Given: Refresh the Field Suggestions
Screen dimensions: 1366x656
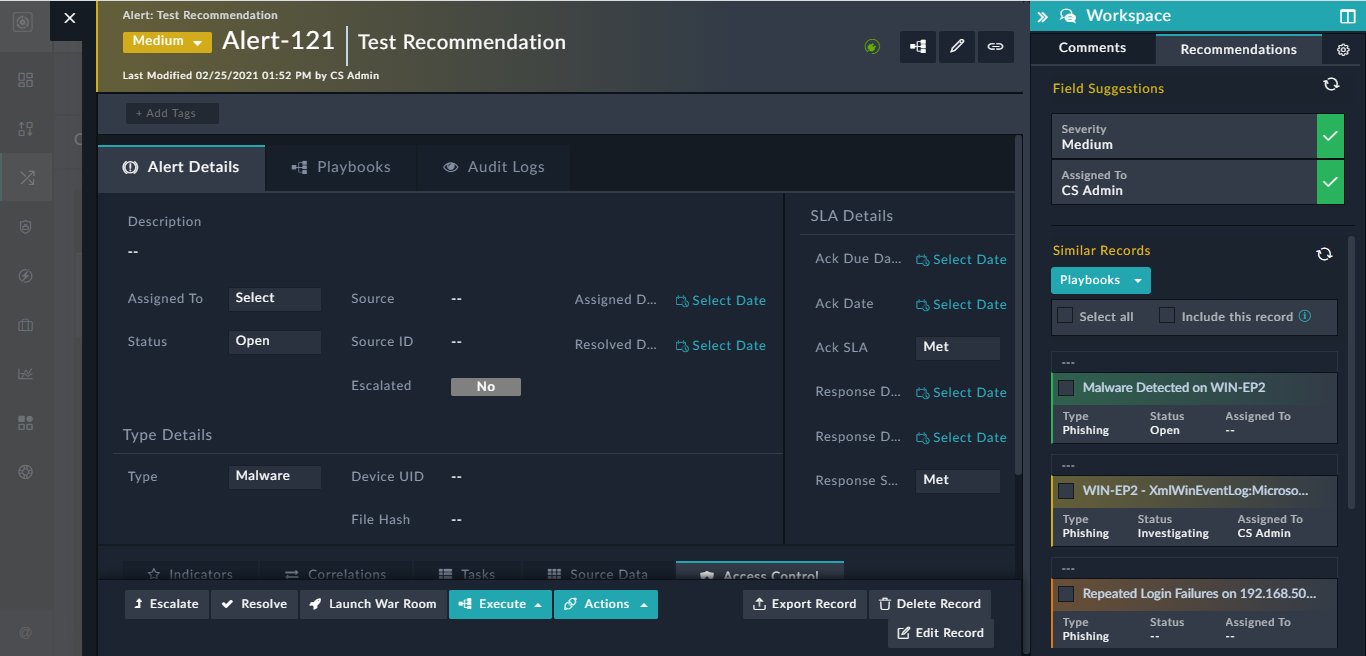Looking at the screenshot, I should pos(1331,85).
